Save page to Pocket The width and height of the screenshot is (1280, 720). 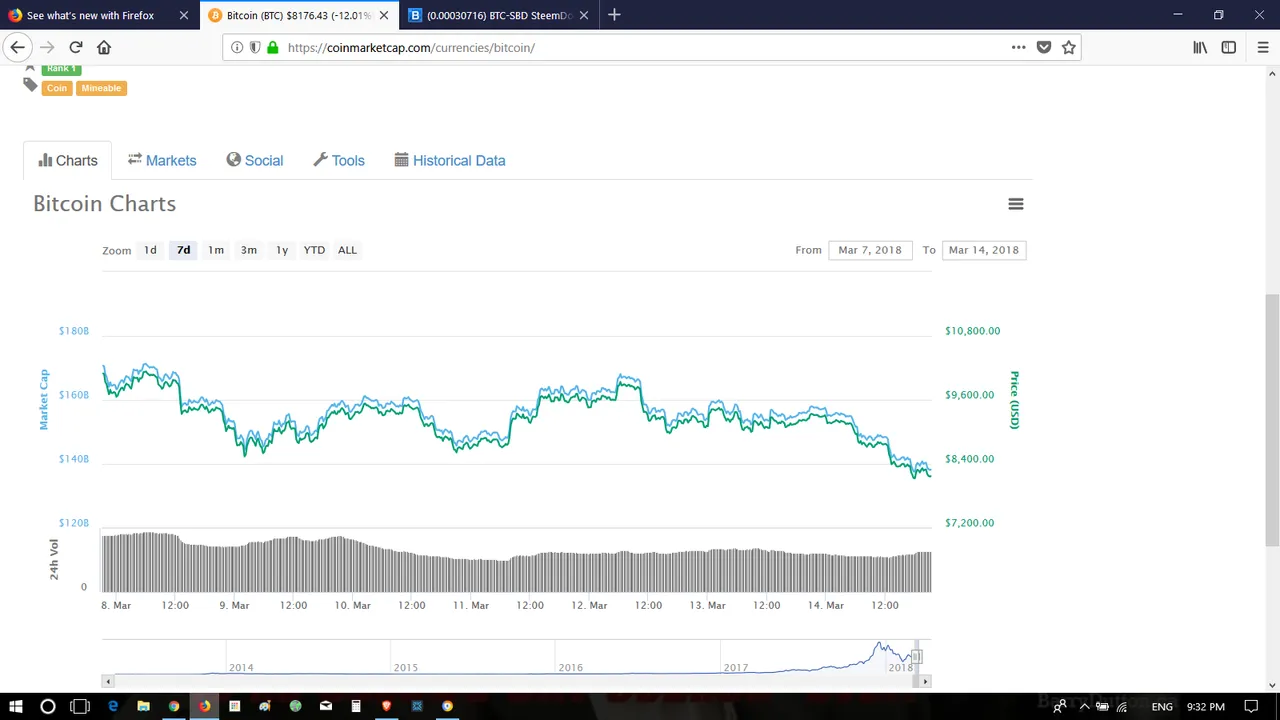[x=1044, y=47]
